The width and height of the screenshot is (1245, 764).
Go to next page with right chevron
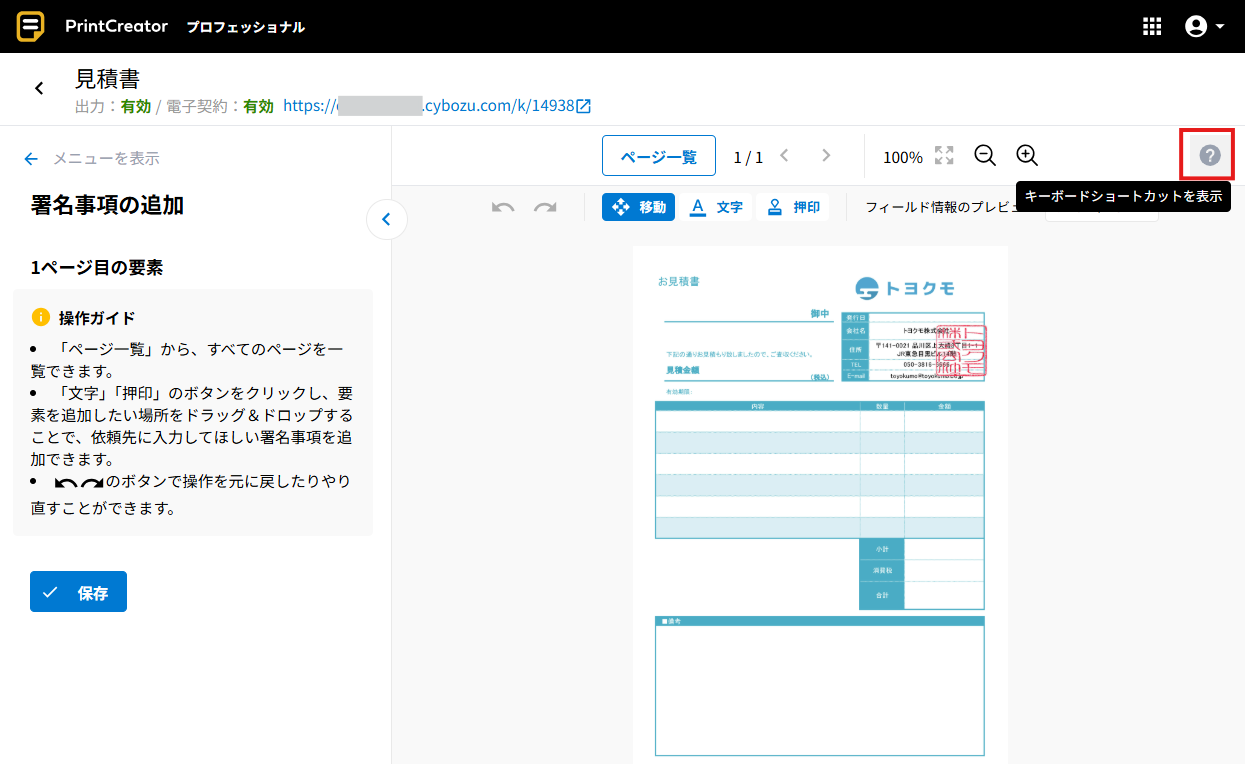tap(826, 156)
